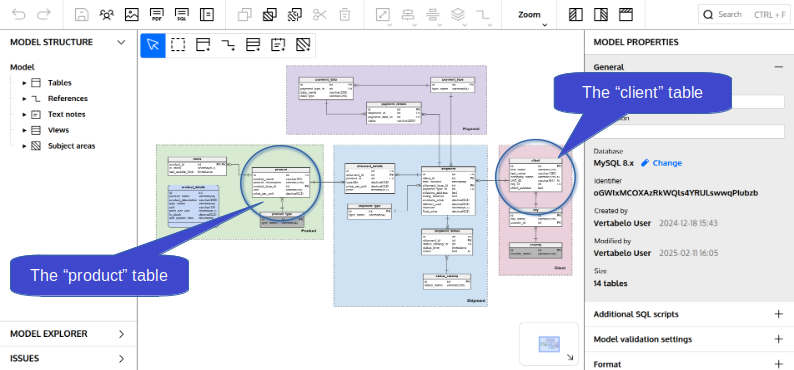
Task: Expand the Views tree node
Action: coord(24,130)
